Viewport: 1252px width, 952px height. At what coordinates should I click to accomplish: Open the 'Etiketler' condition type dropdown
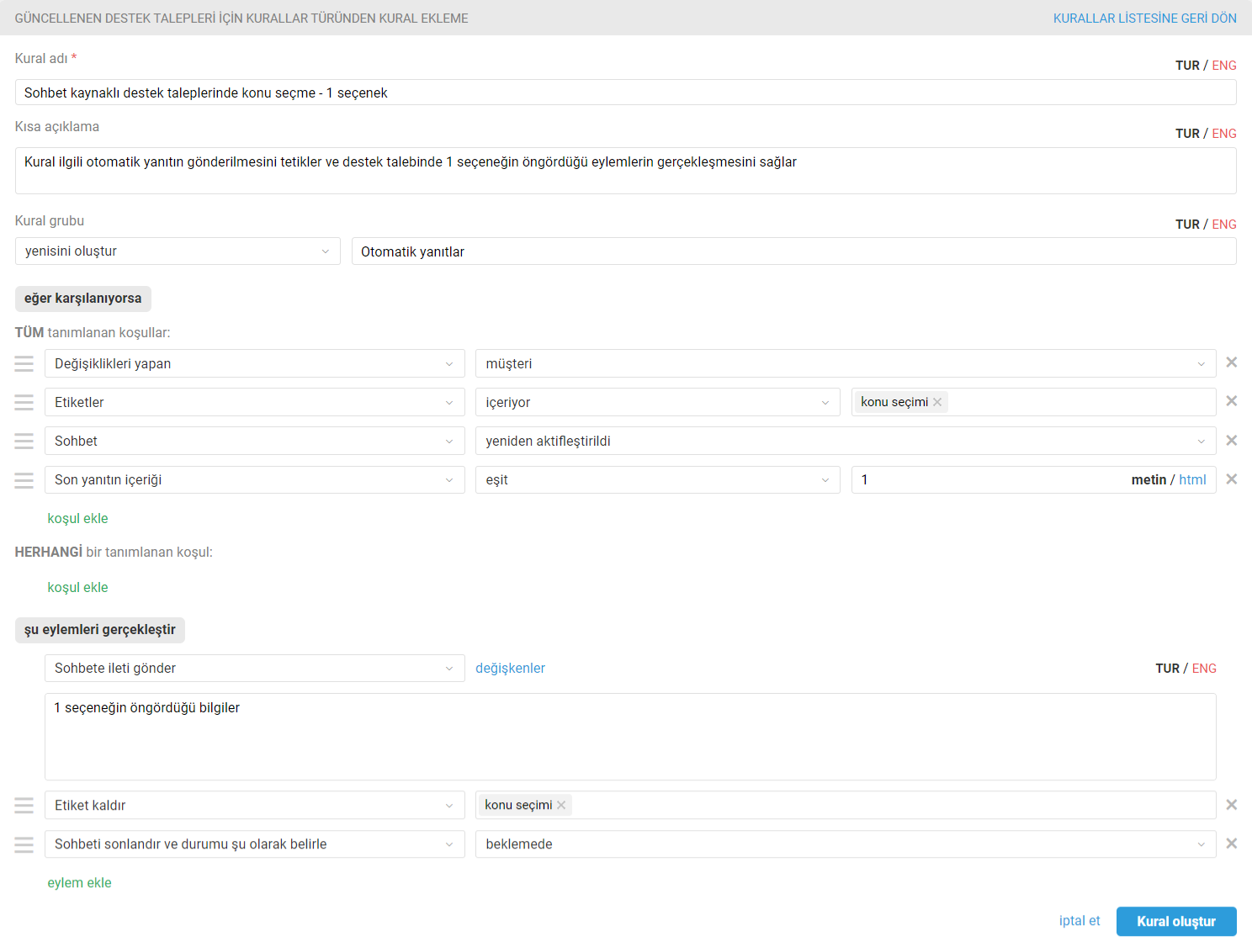pyautogui.click(x=255, y=402)
